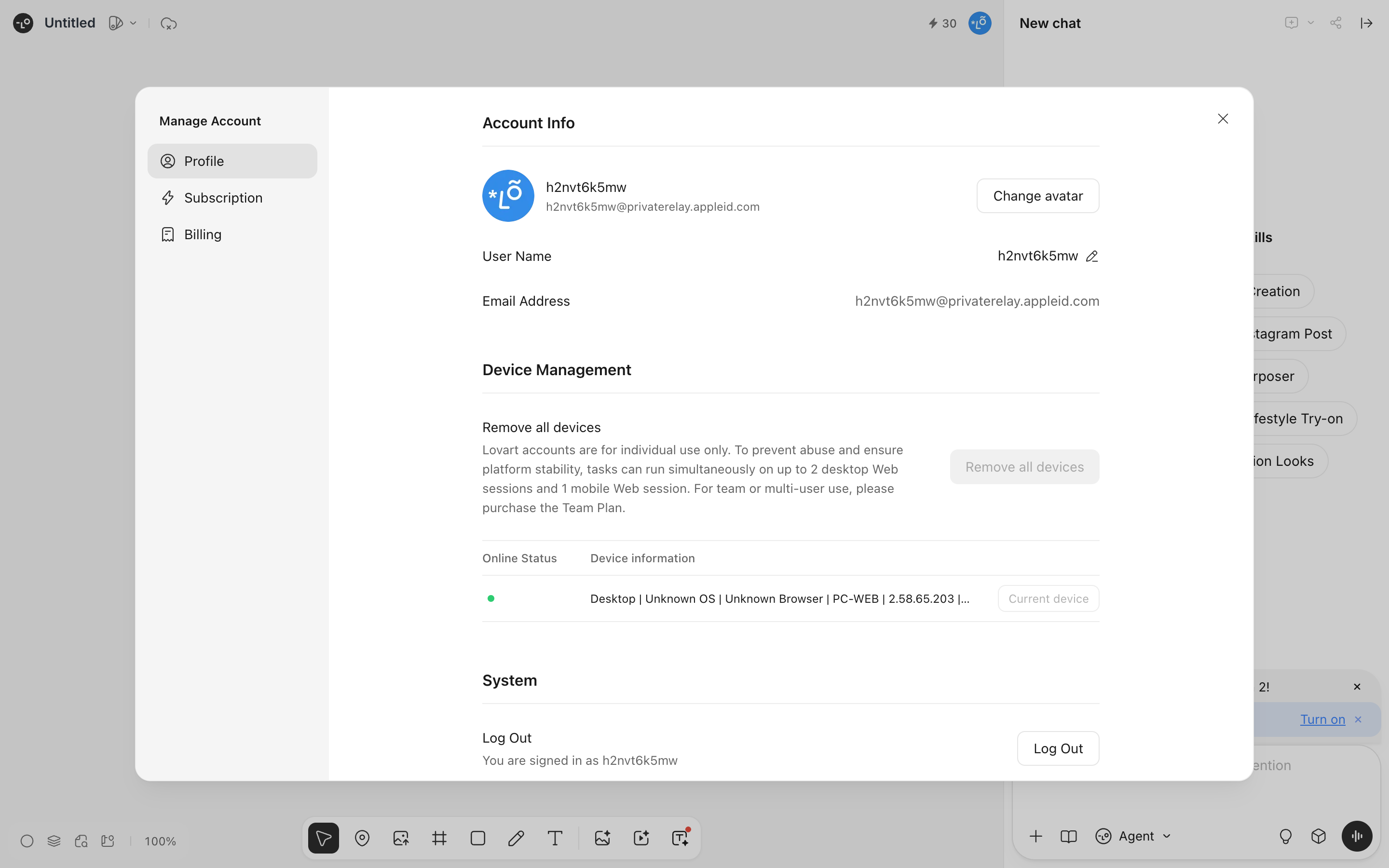Add attachment with plus icon in chat
Image resolution: width=1389 pixels, height=868 pixels.
pos(1035,837)
